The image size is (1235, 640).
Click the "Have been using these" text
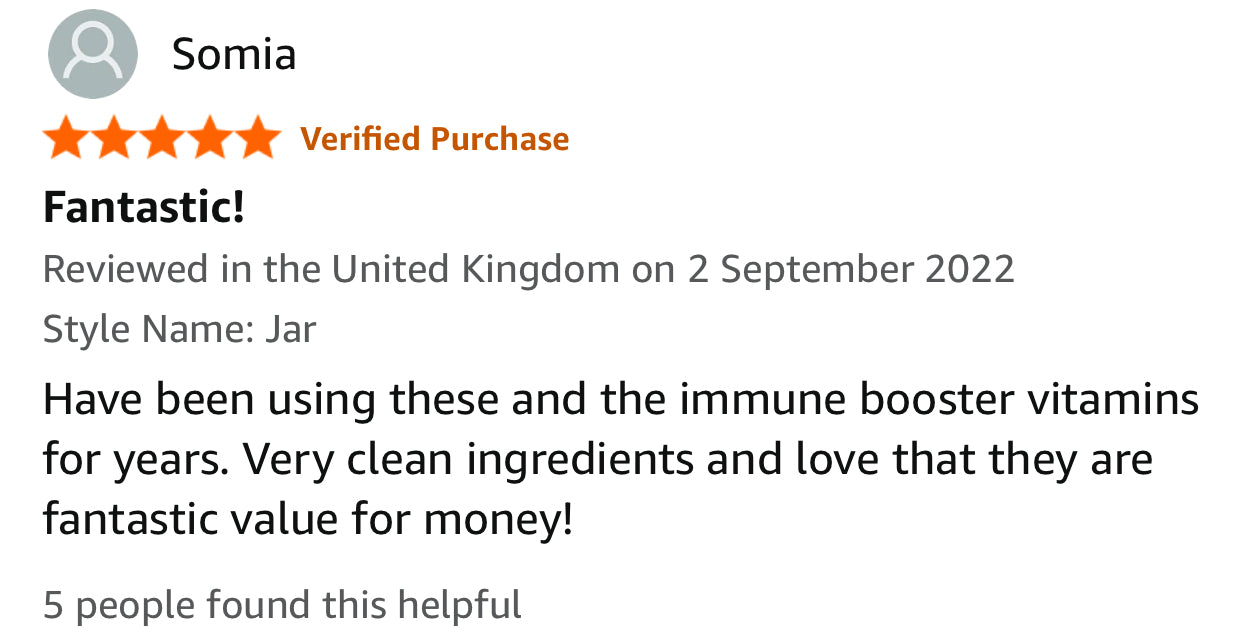tap(270, 400)
